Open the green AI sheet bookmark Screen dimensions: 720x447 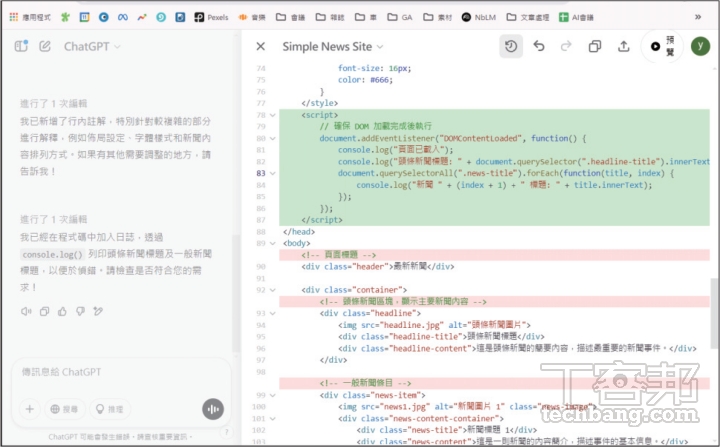(x=576, y=17)
